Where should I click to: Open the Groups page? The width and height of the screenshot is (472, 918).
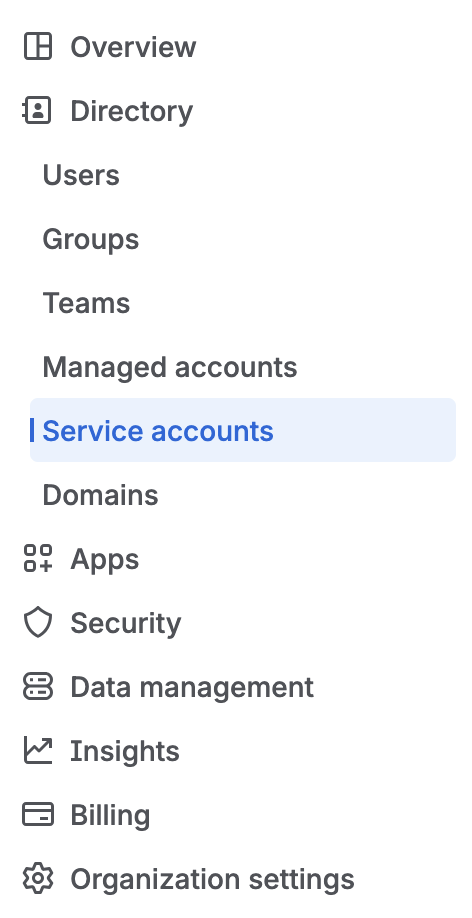91,239
